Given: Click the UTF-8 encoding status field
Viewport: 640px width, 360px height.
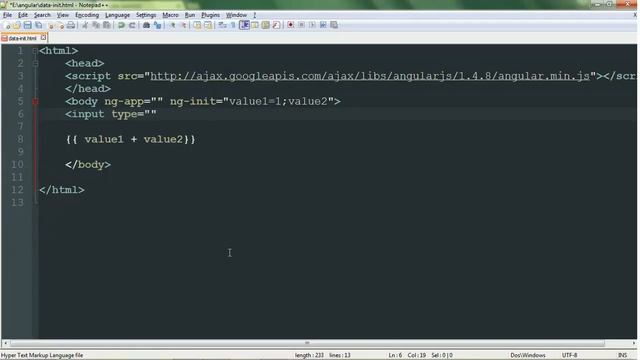Looking at the screenshot, I should (x=569, y=356).
